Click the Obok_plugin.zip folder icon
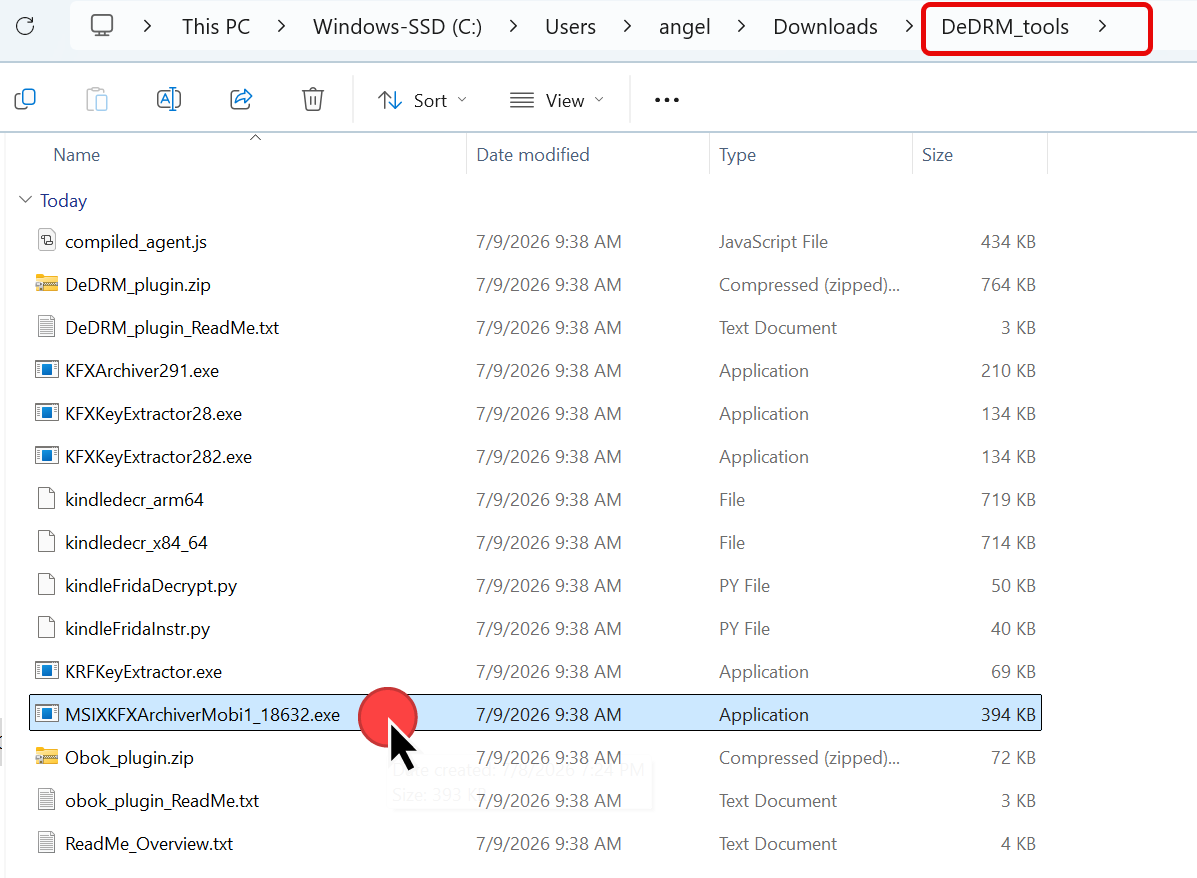1197x878 pixels. pyautogui.click(x=47, y=757)
